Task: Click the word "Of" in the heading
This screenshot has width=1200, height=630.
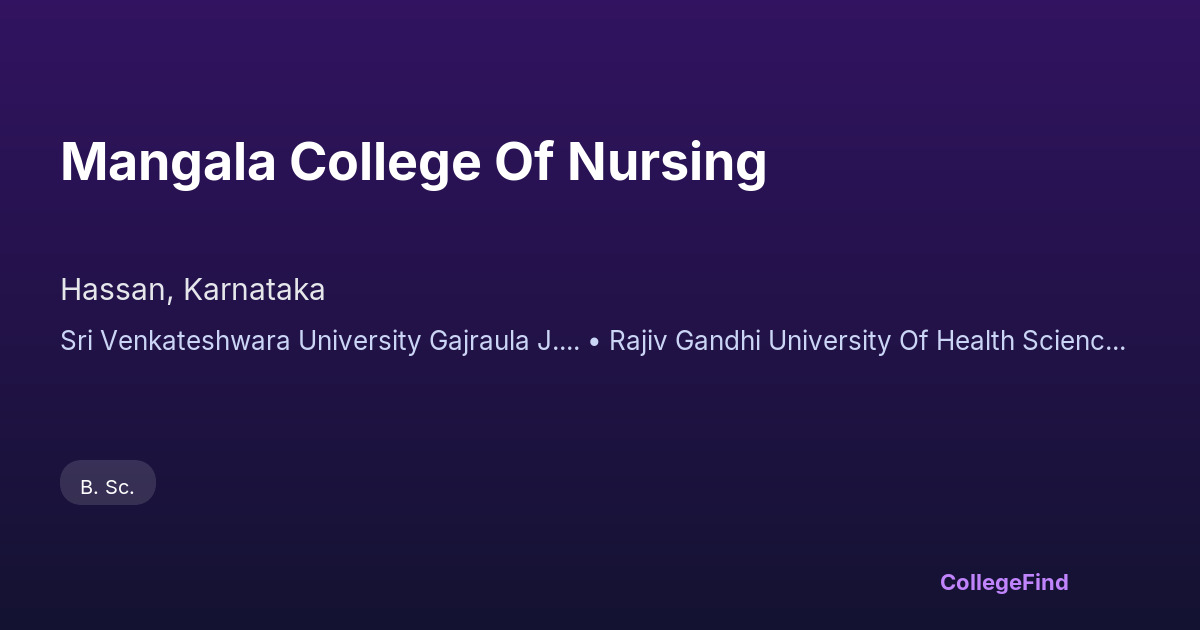Action: click(x=522, y=162)
